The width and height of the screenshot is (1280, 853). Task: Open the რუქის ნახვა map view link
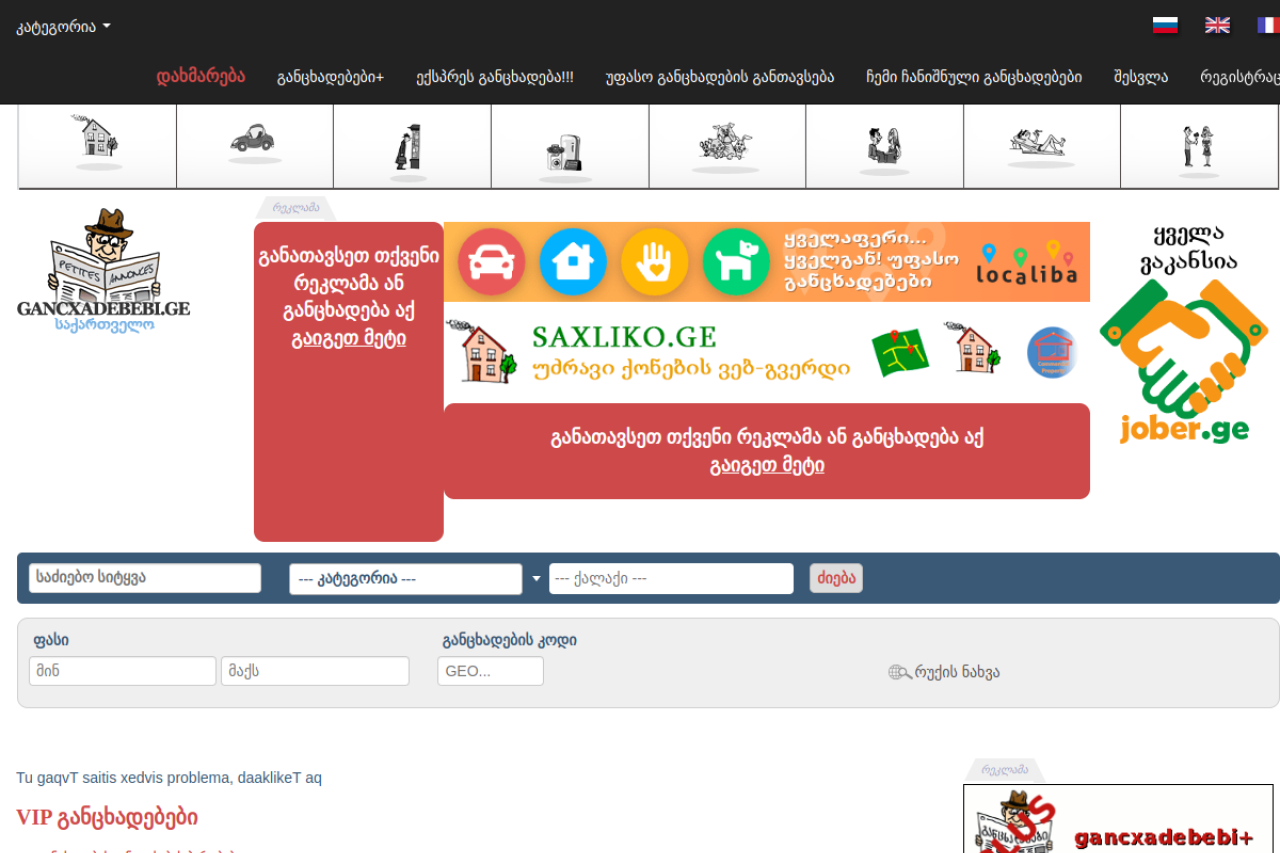point(957,672)
